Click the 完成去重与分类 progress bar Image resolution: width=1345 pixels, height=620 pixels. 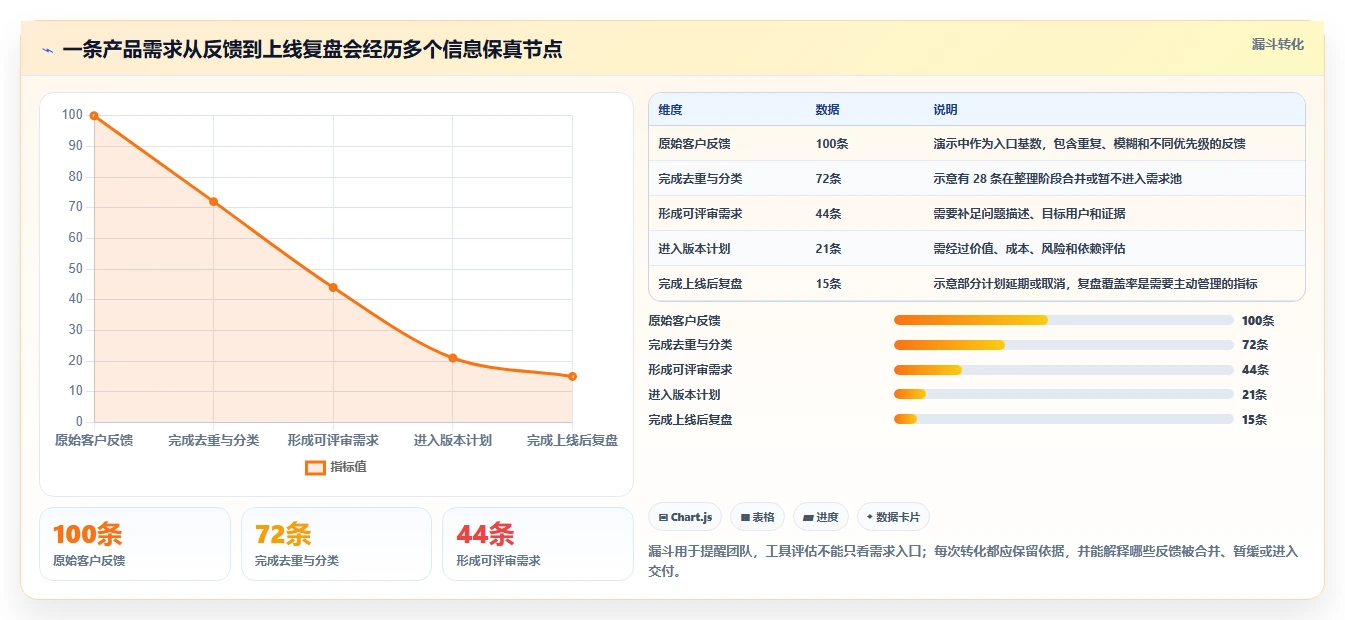[1063, 345]
